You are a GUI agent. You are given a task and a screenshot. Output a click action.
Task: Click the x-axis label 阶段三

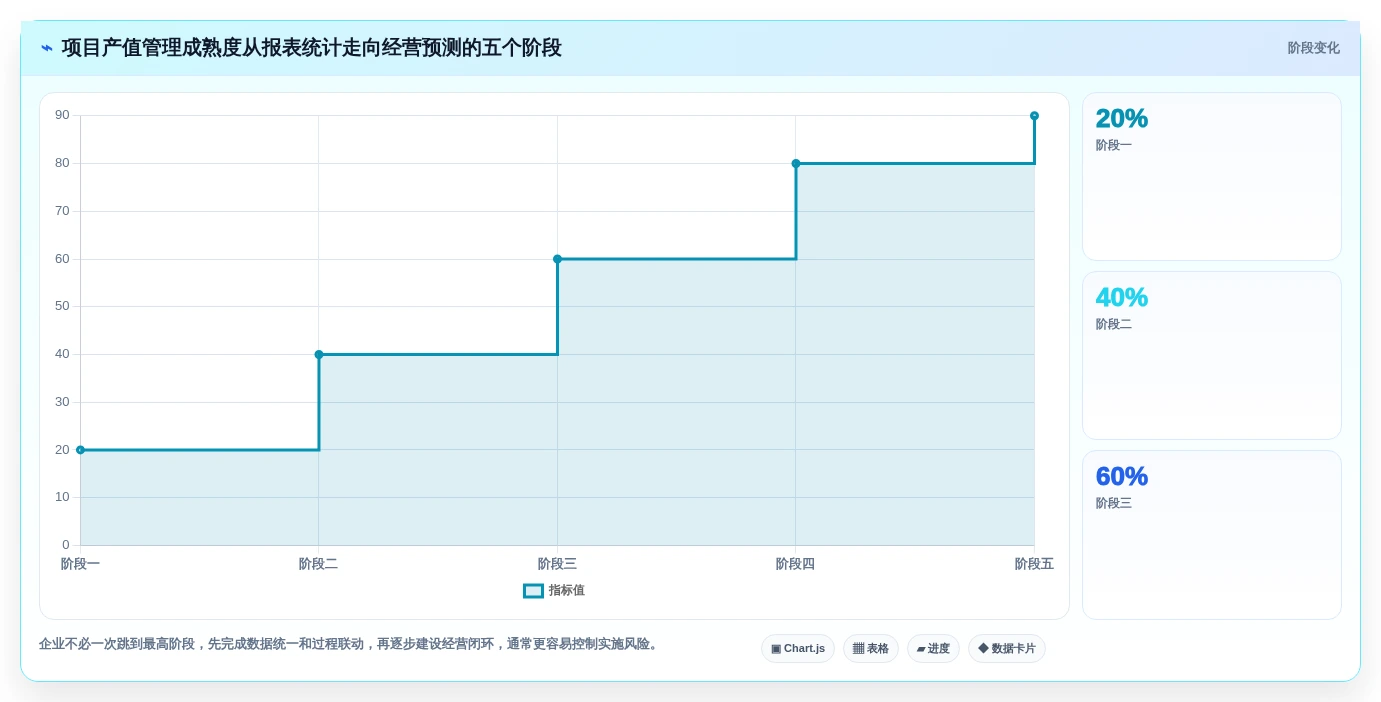[557, 564]
